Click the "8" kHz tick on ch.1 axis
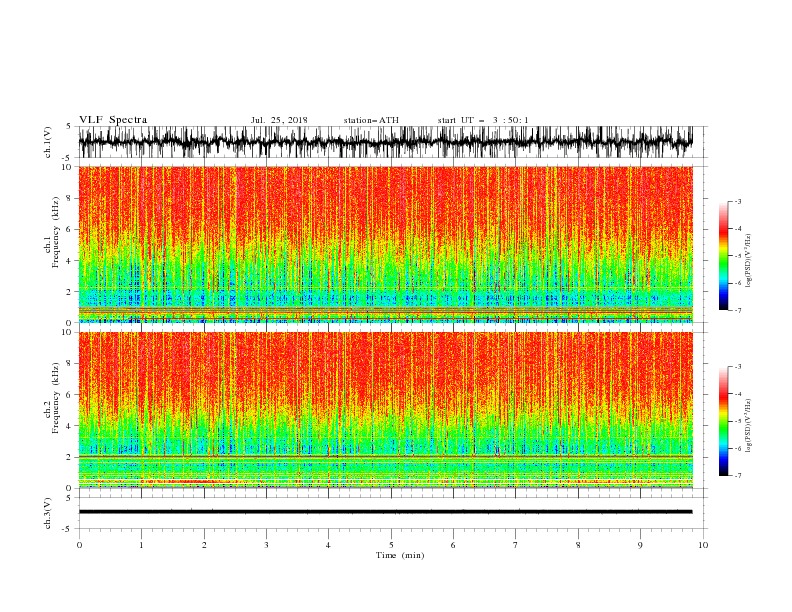The height and width of the screenshot is (612, 792). pos(69,198)
